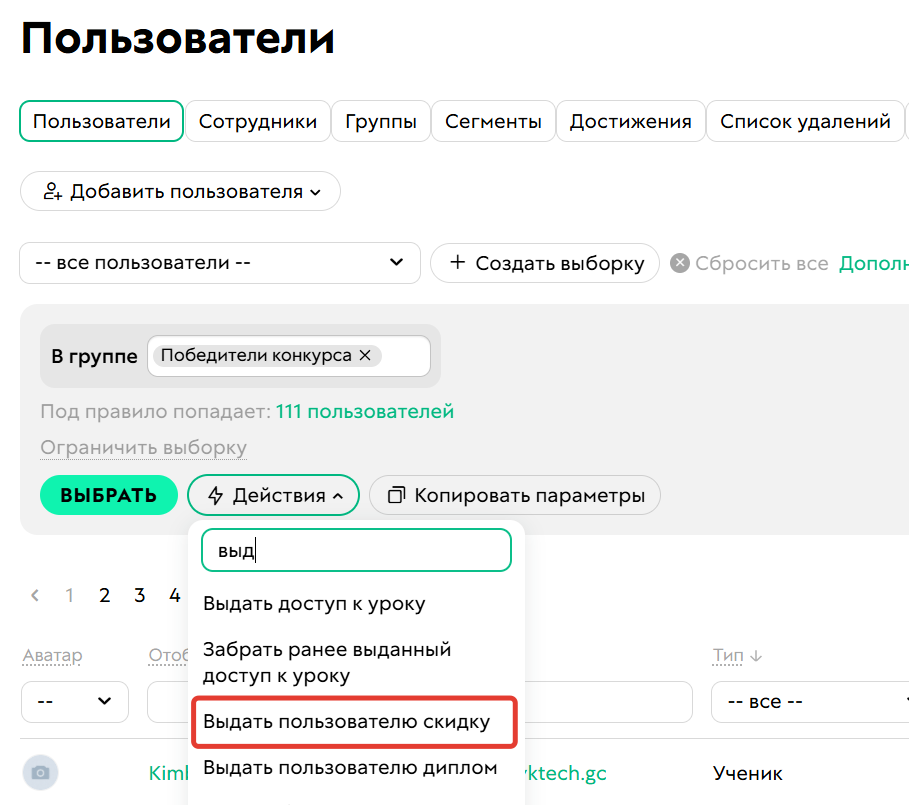Click the camera avatar placeholder icon

[41, 772]
